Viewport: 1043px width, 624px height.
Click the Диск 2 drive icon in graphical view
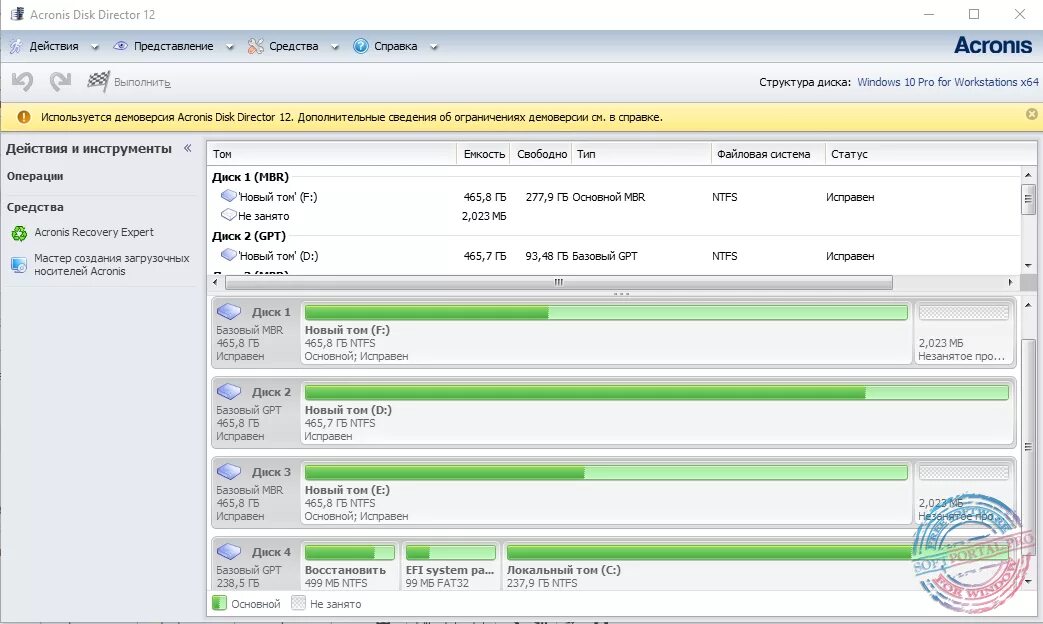point(229,391)
